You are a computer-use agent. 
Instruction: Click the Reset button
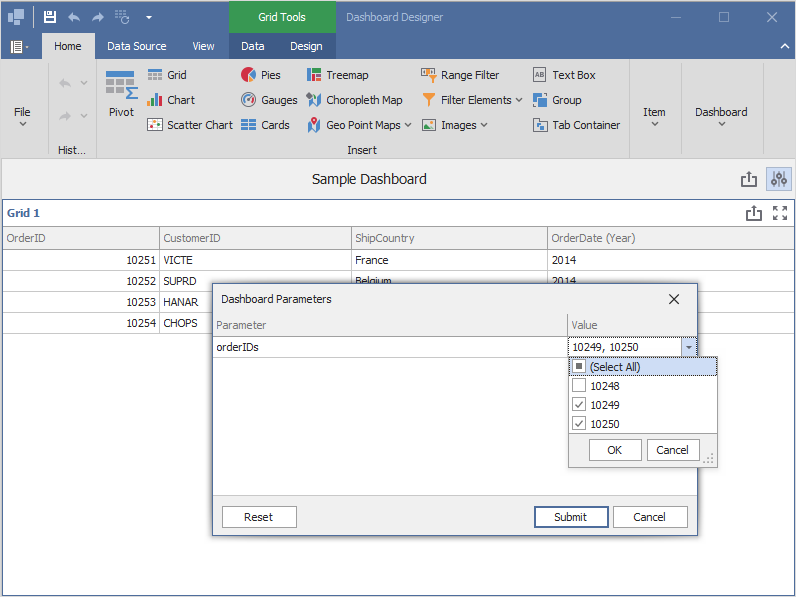click(259, 517)
